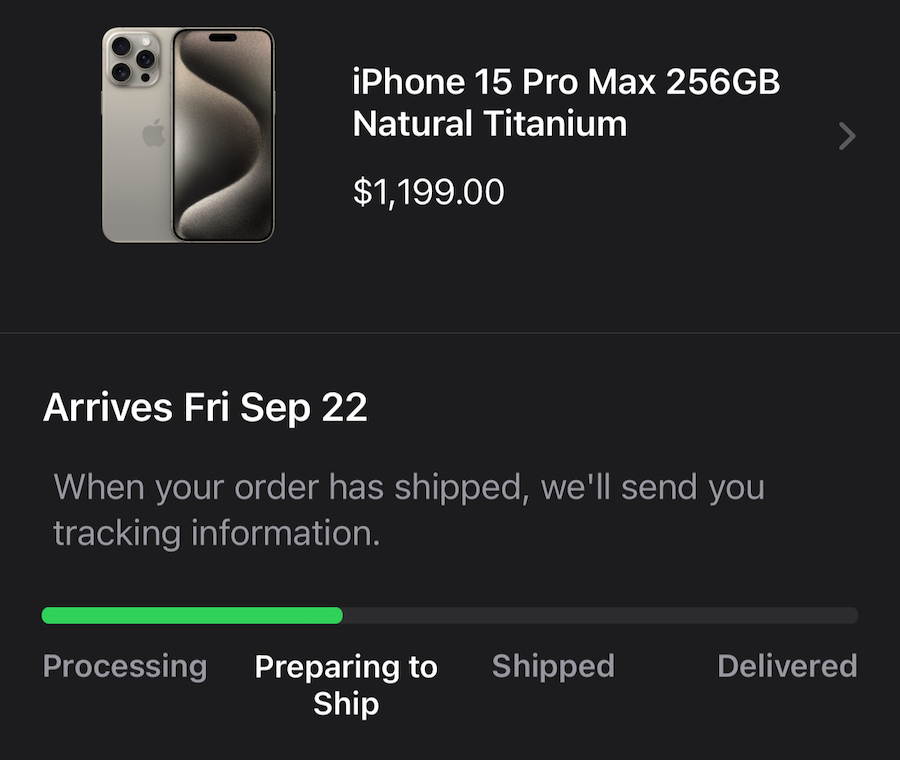Click the green filled part of the progress bar
This screenshot has height=760, width=900.
(192, 615)
